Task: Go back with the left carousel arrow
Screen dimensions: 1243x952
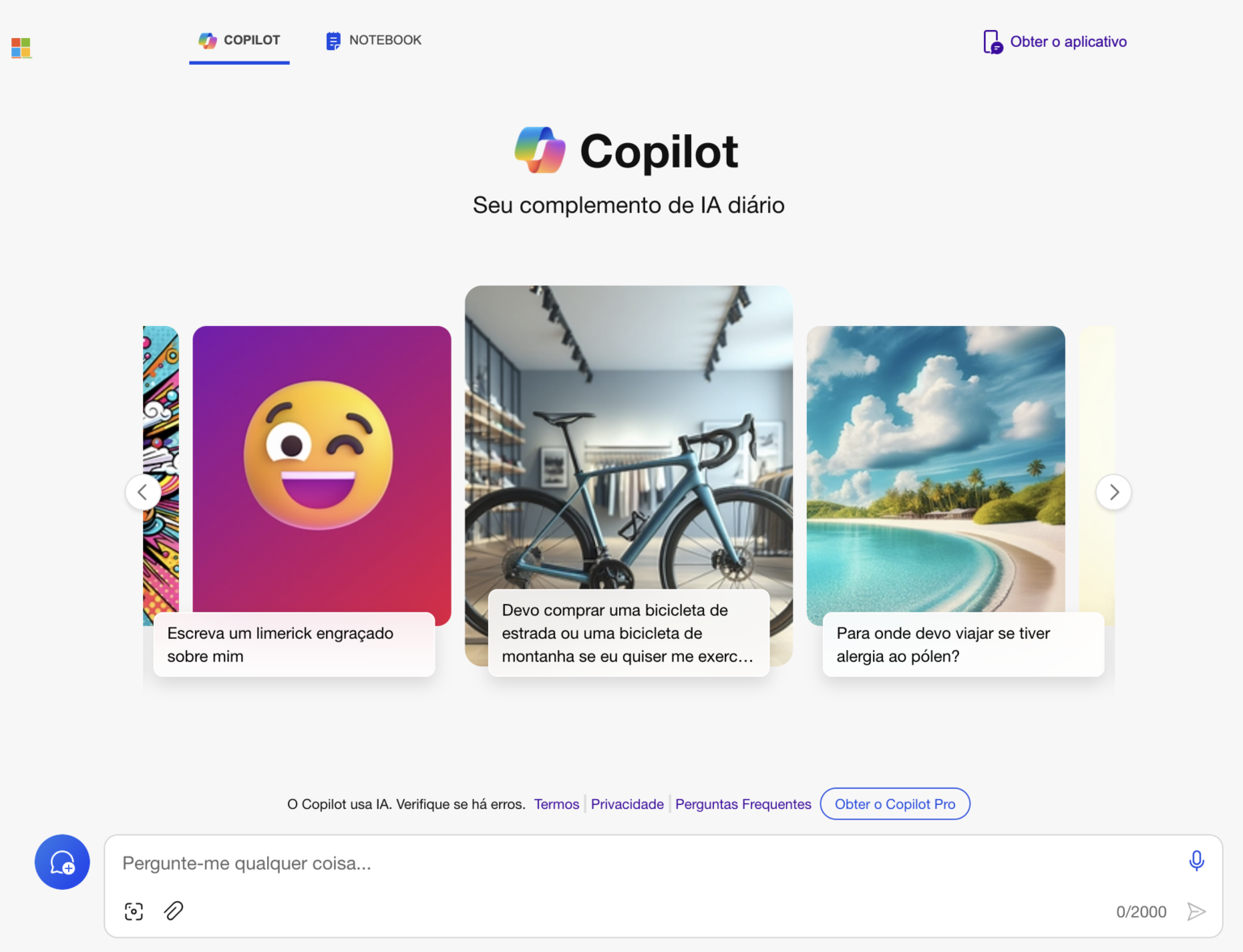Action: [143, 492]
